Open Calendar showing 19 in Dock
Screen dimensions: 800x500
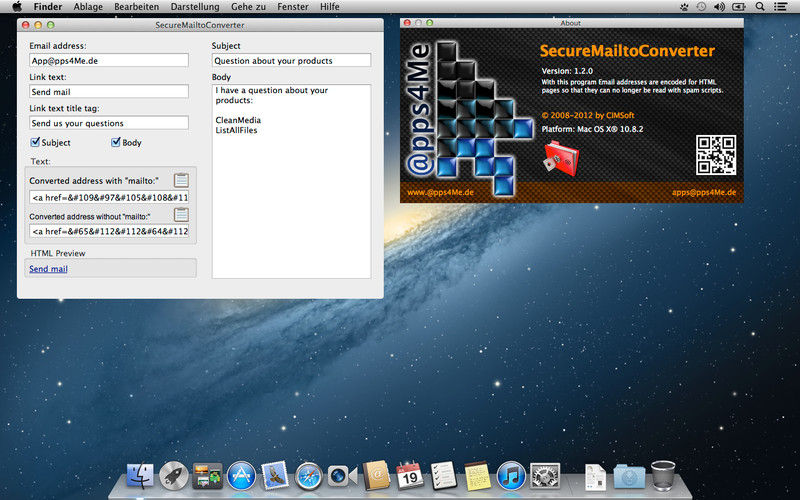pyautogui.click(x=410, y=476)
